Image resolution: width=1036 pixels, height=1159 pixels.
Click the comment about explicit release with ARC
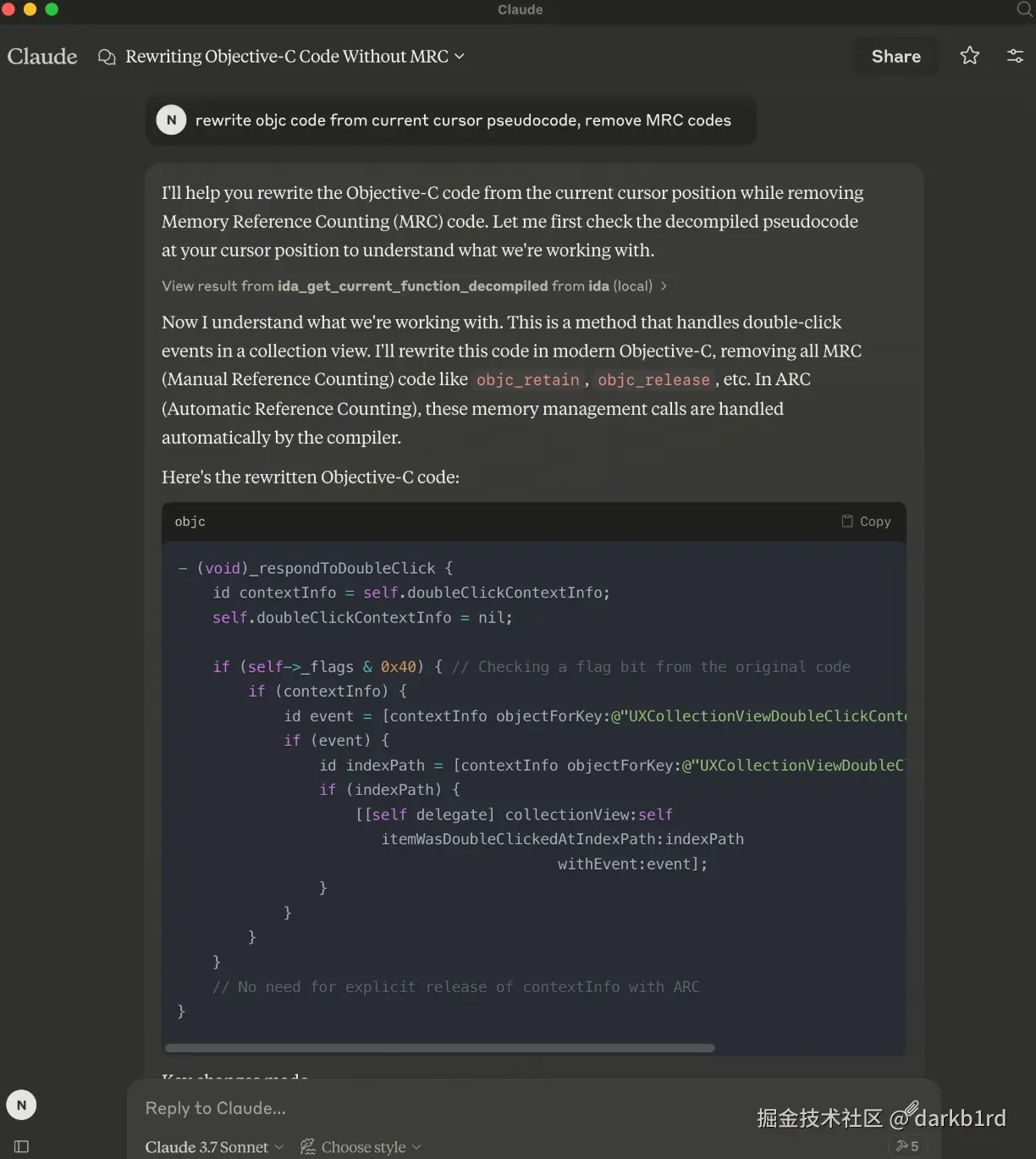[x=456, y=987]
